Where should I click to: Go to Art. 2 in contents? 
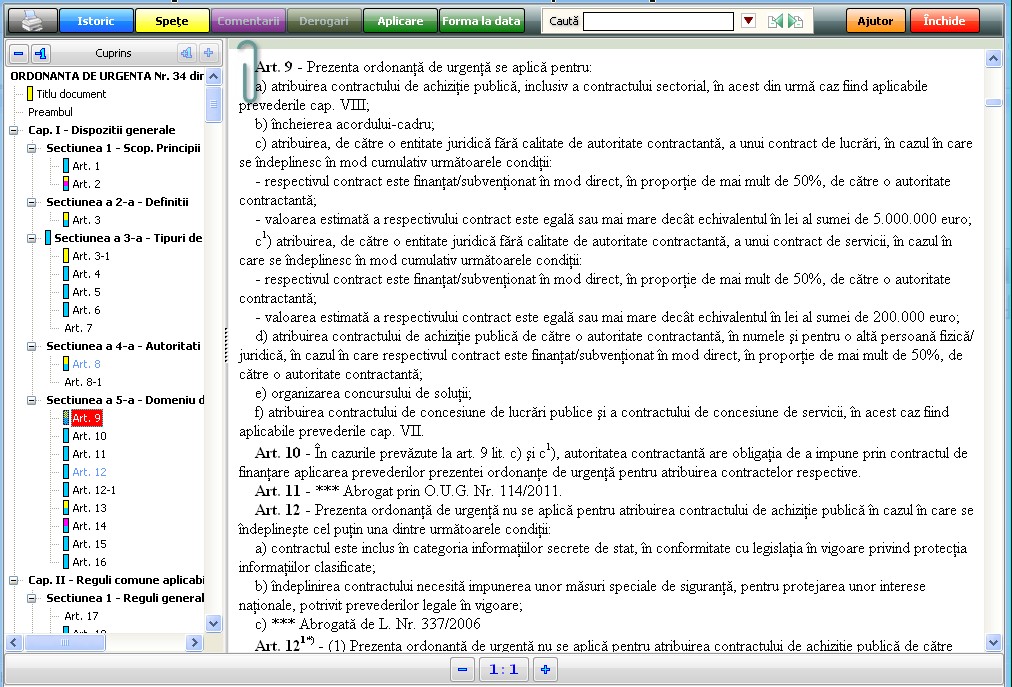[86, 184]
